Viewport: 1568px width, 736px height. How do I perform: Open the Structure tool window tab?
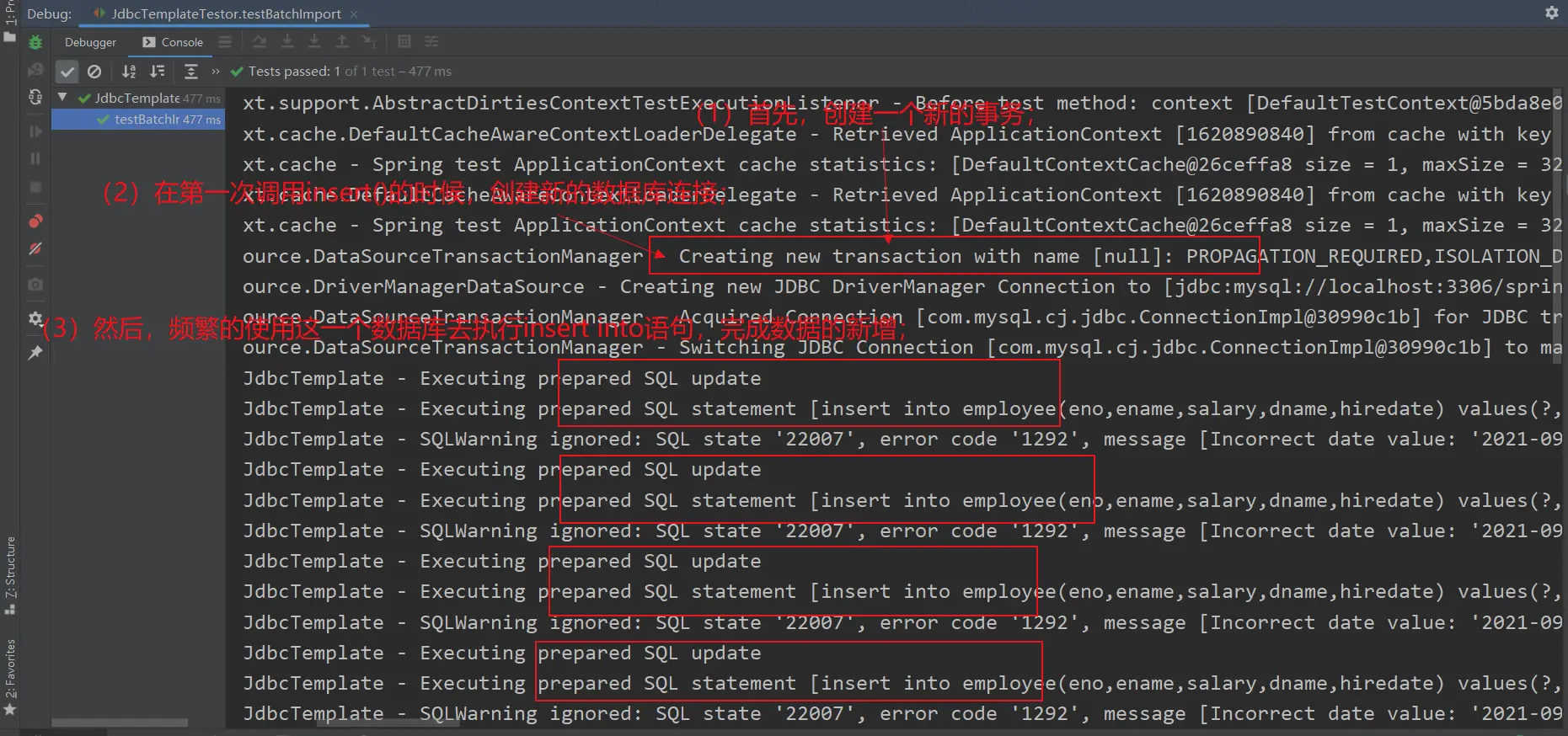(x=10, y=575)
